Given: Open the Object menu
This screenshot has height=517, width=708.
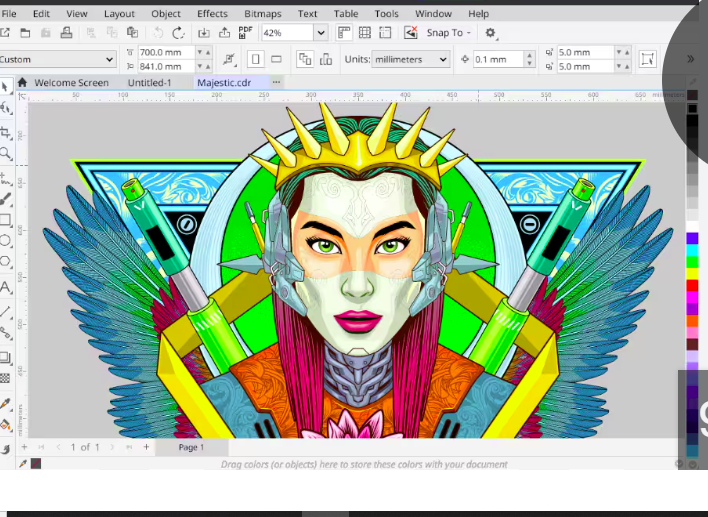Looking at the screenshot, I should pos(166,14).
